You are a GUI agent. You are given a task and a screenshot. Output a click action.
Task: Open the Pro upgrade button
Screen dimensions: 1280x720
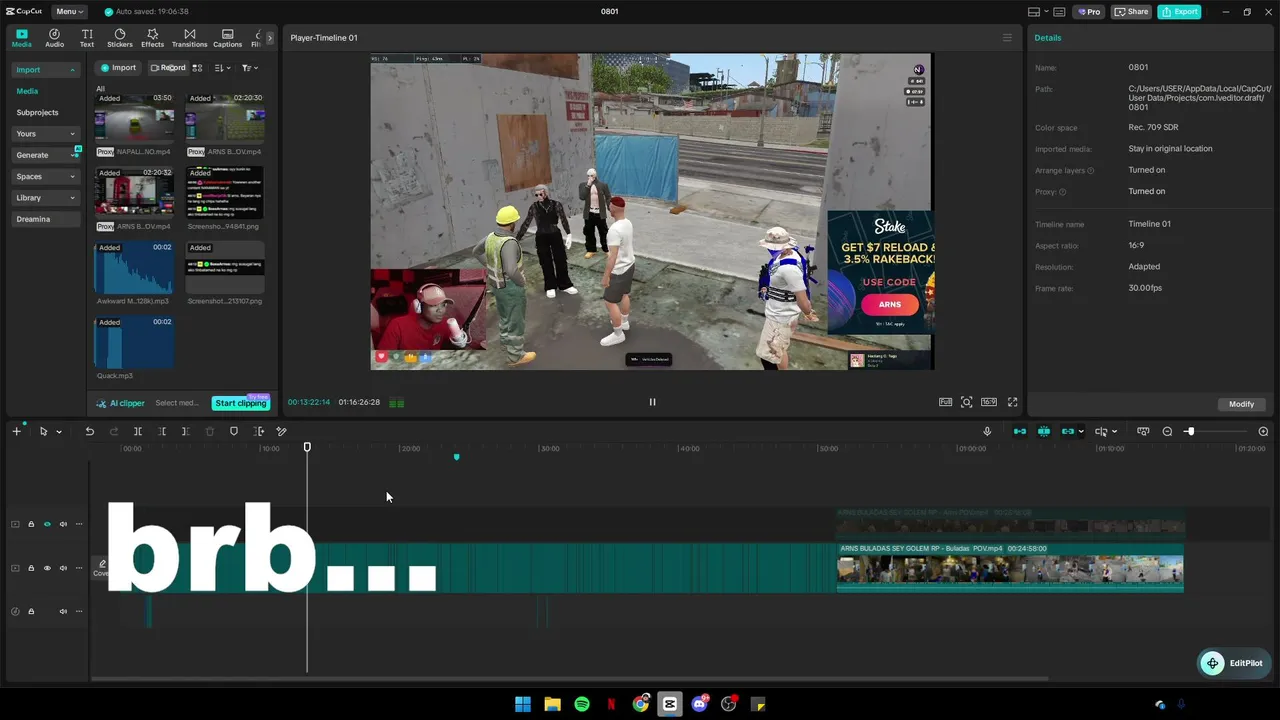coord(1088,12)
